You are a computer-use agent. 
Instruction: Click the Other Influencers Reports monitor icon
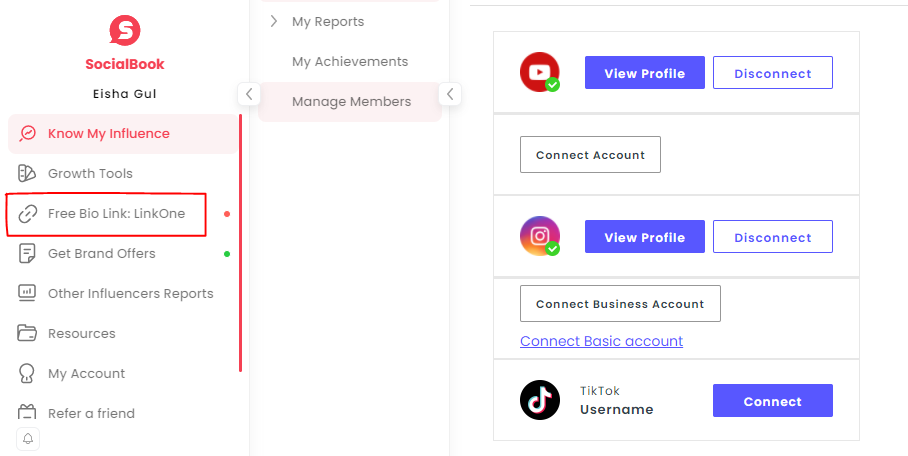[x=27, y=293]
